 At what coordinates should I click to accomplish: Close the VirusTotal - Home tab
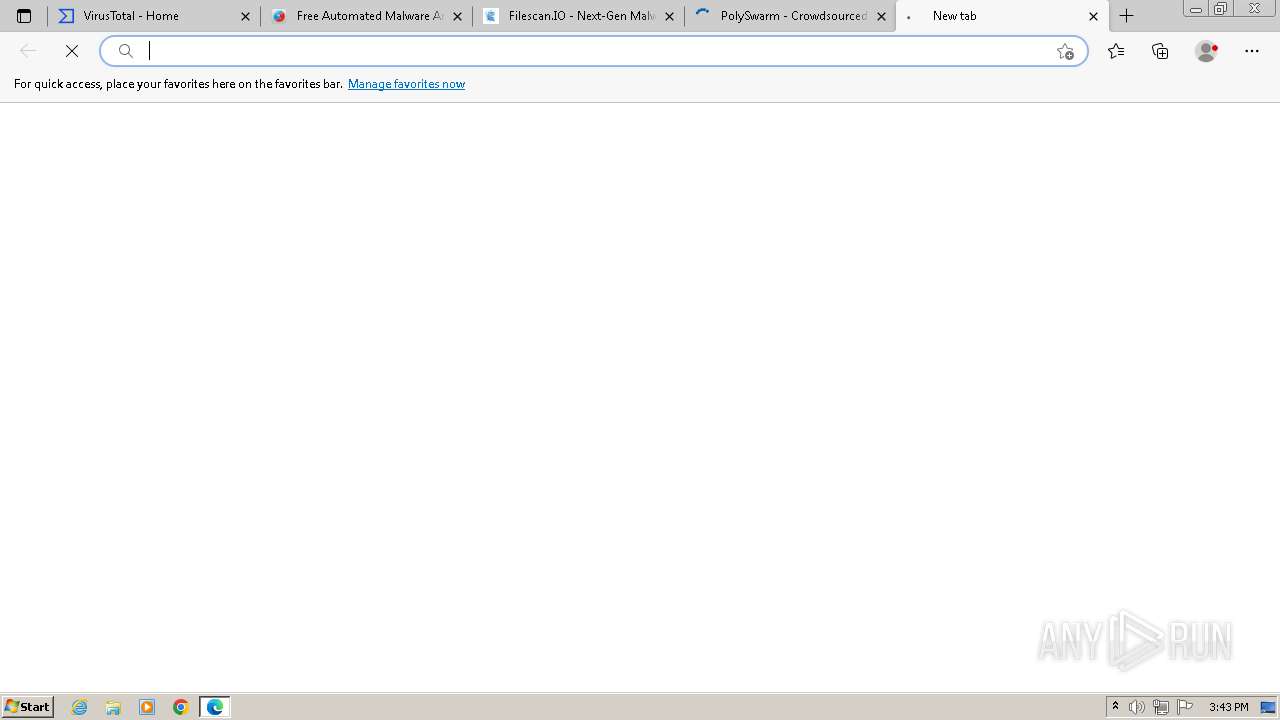coord(245,16)
